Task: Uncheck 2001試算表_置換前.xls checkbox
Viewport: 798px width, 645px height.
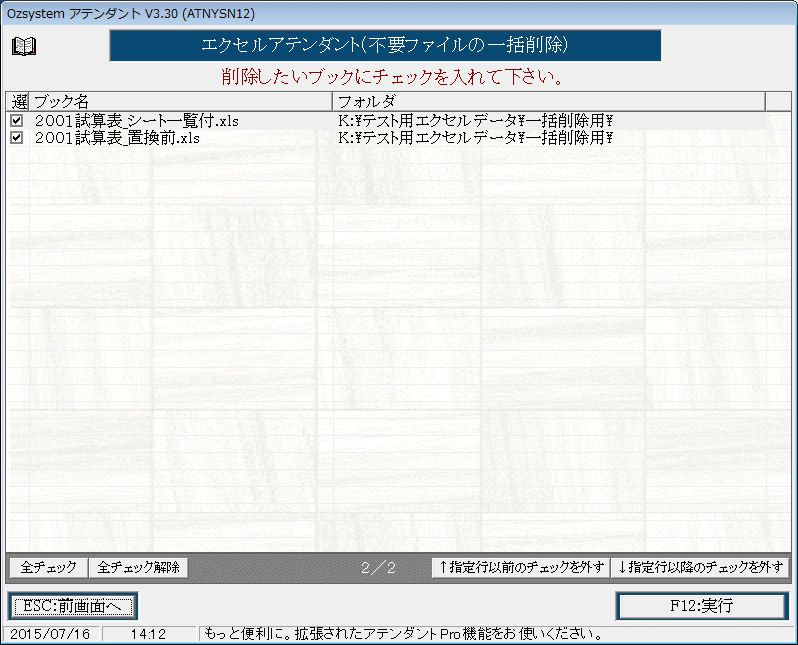Action: click(17, 137)
